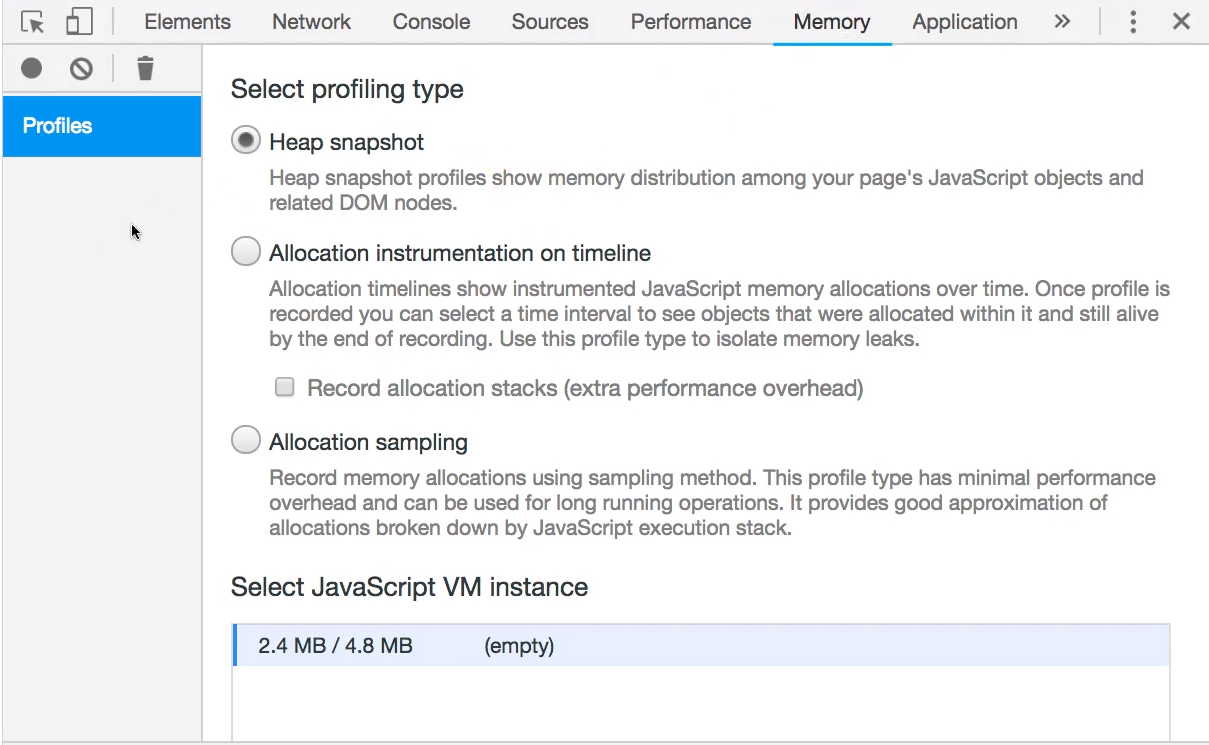Select the 2.4 MB / 4.8 MB VM instance
The width and height of the screenshot is (1209, 745).
(700, 645)
